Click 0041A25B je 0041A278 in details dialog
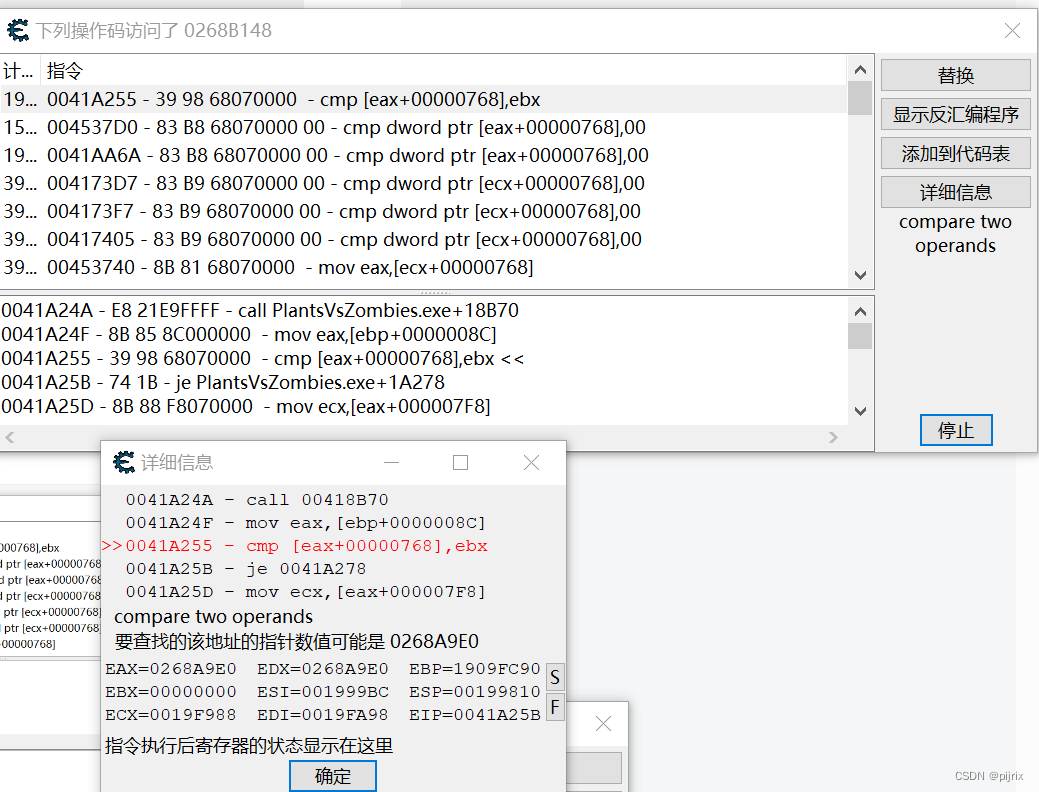The image size is (1039, 792). [x=246, y=569]
